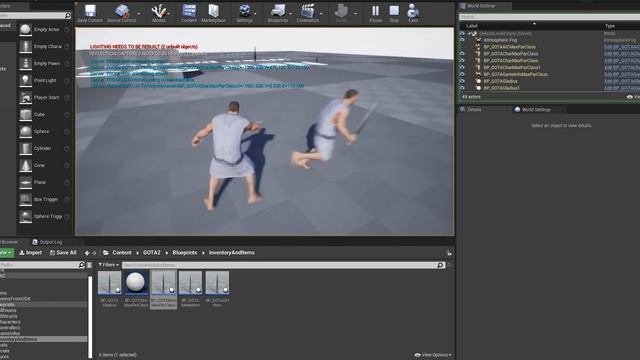The height and width of the screenshot is (360, 640).
Task: Select Empty Character in the placement list
Action: (x=44, y=47)
